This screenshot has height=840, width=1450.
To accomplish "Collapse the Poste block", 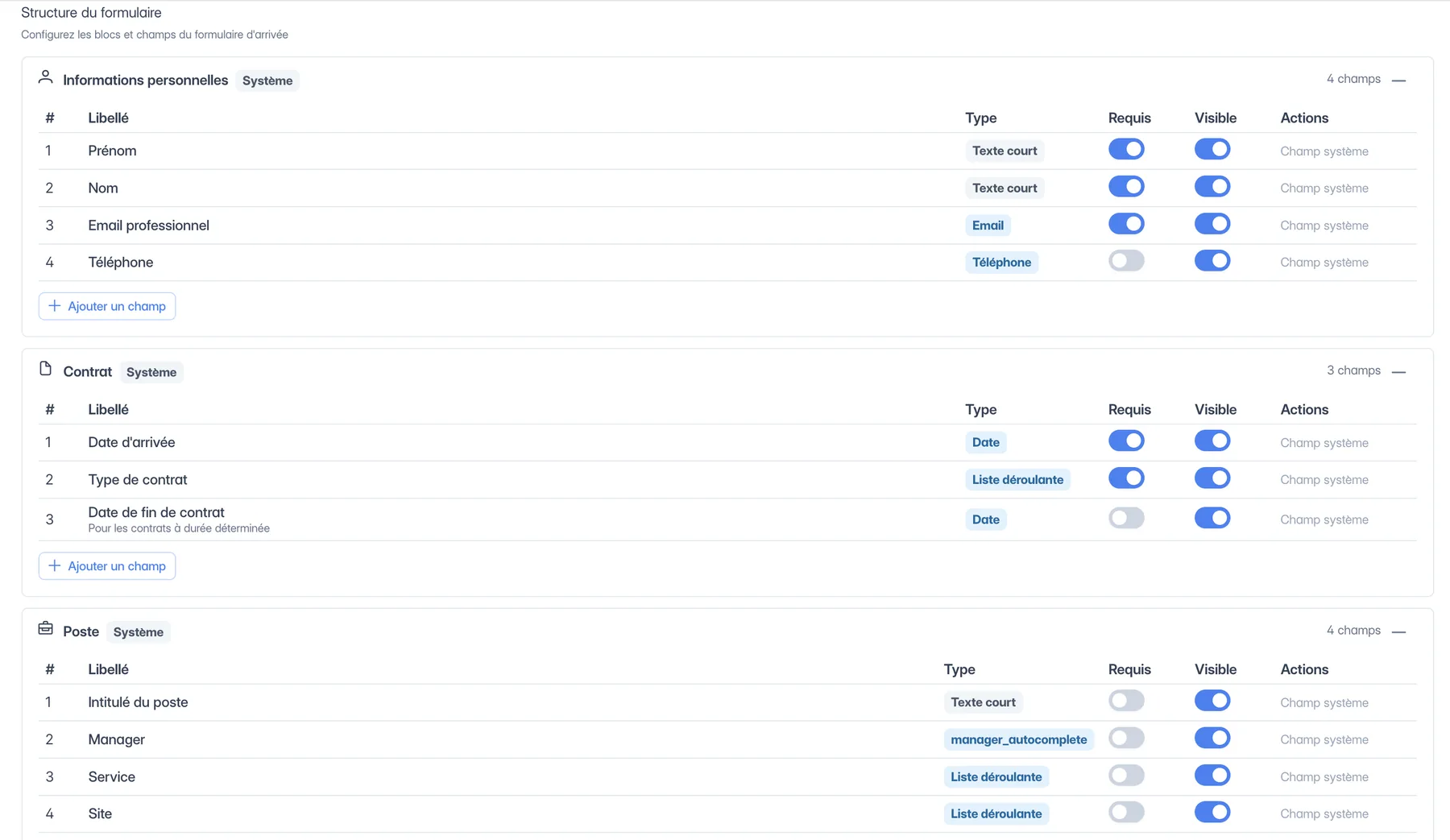I will 1398,631.
